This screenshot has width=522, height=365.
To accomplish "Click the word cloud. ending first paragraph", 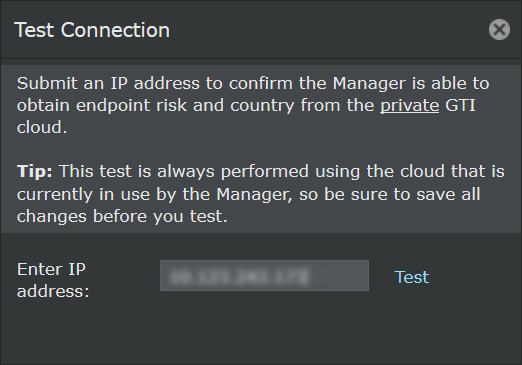I will point(42,127).
